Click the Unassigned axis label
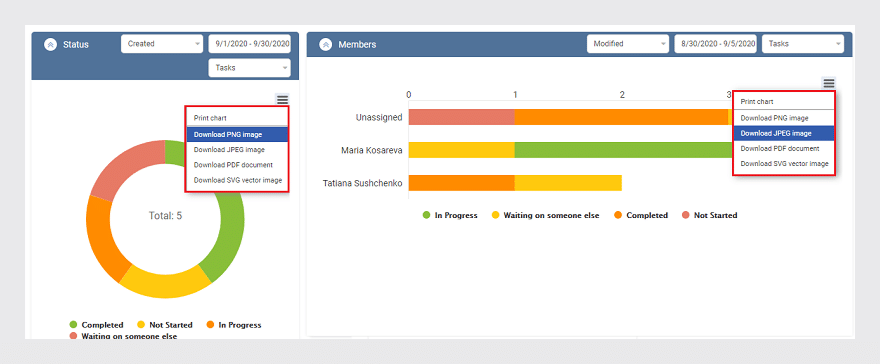The height and width of the screenshot is (364, 880). pyautogui.click(x=379, y=117)
